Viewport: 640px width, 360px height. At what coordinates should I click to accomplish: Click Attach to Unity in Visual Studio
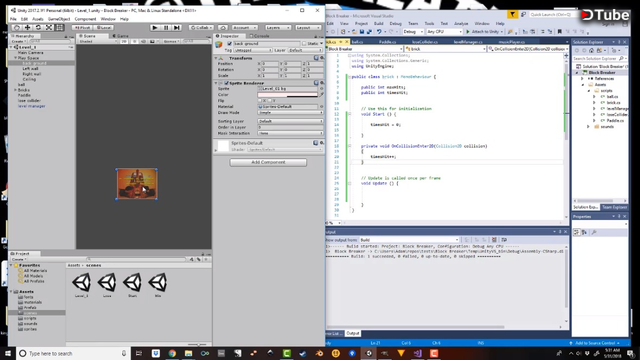pos(482,31)
